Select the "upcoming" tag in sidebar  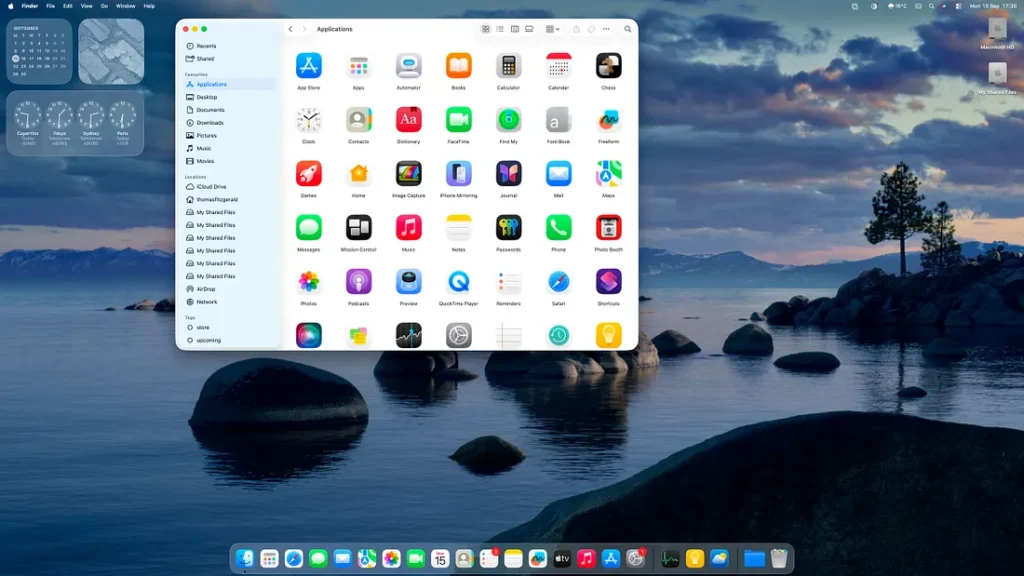[208, 340]
